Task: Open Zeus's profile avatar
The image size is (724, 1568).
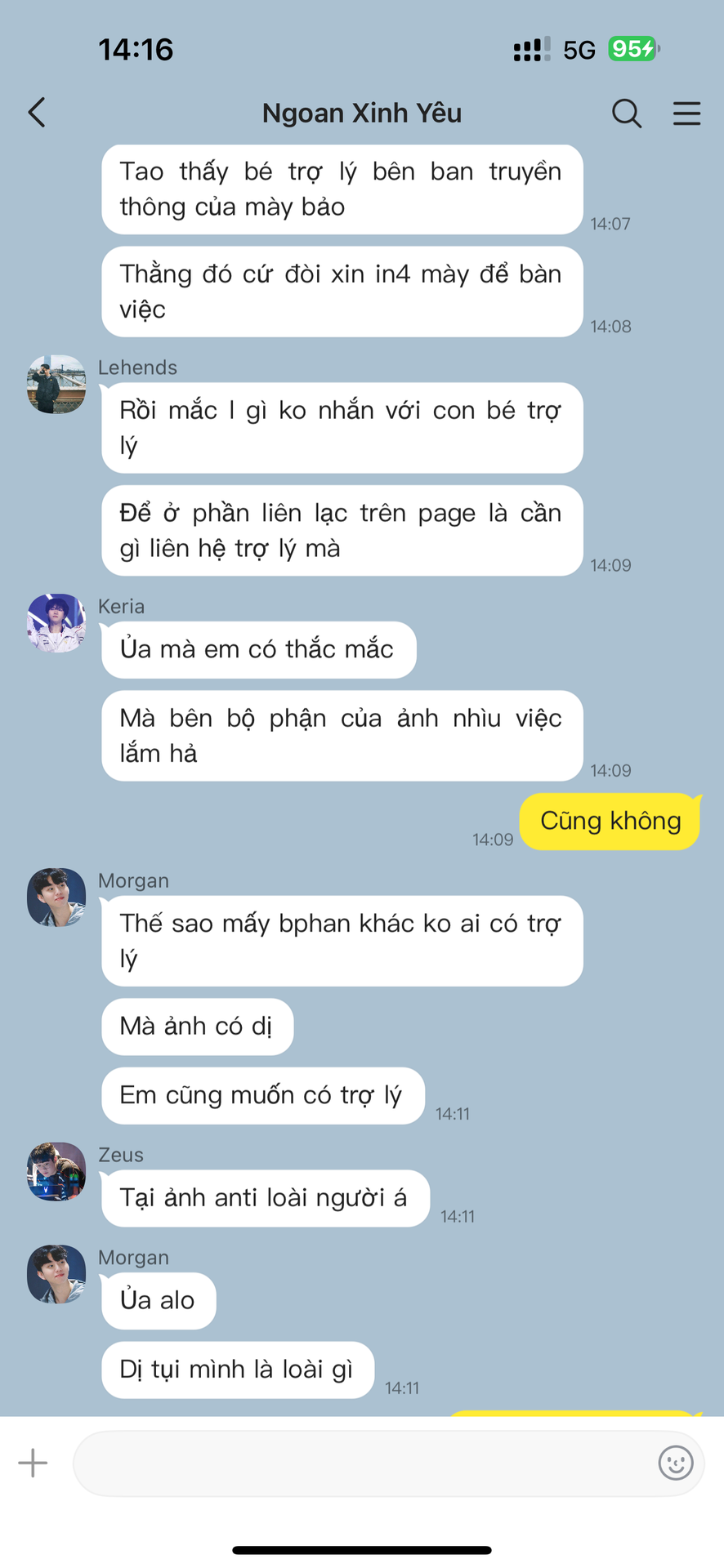Action: point(56,1172)
